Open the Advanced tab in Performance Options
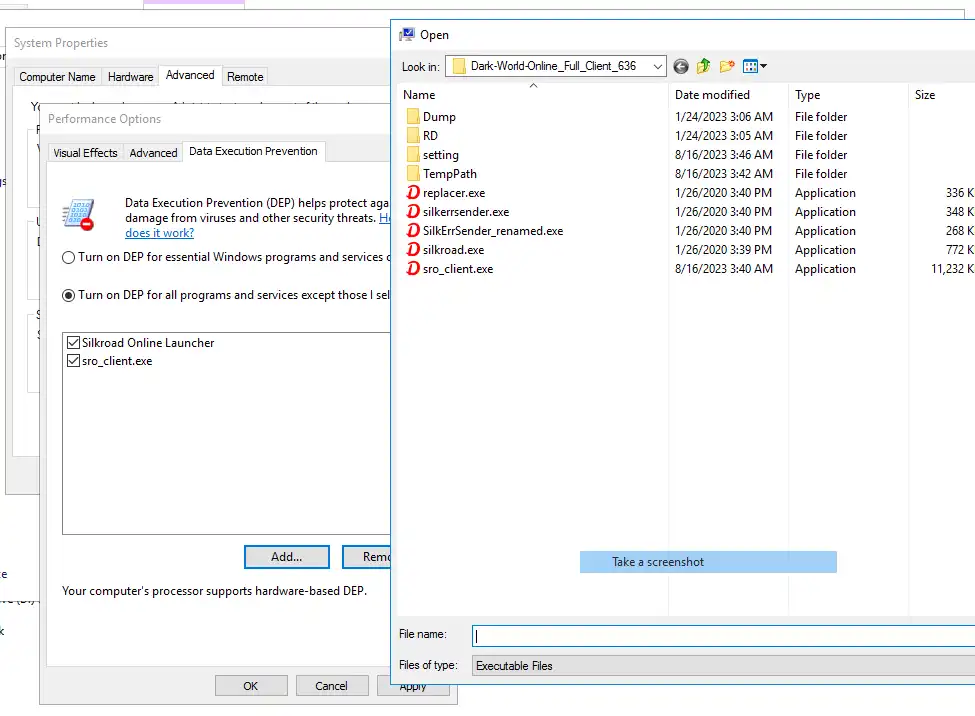Viewport: 975px width, 716px height. click(x=154, y=153)
